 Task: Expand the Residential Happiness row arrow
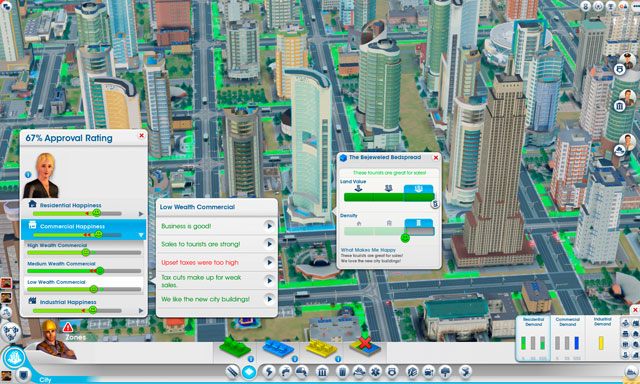141,213
